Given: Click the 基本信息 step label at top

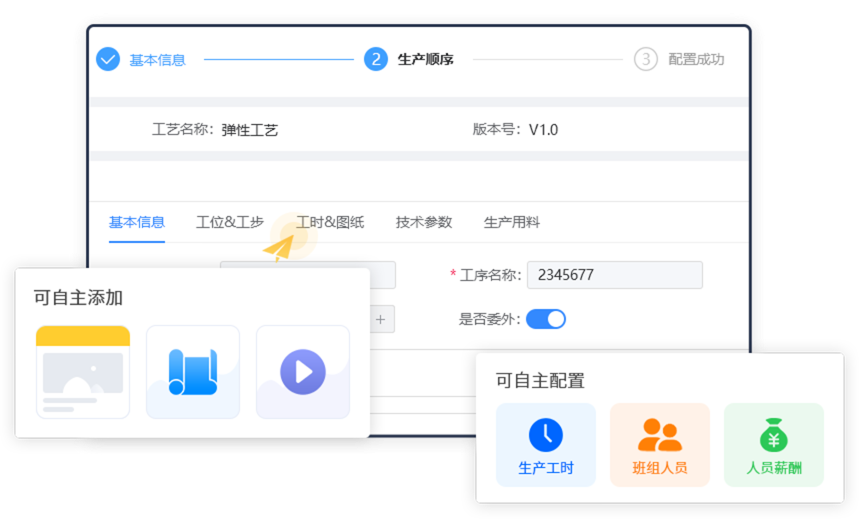Looking at the screenshot, I should [x=157, y=60].
